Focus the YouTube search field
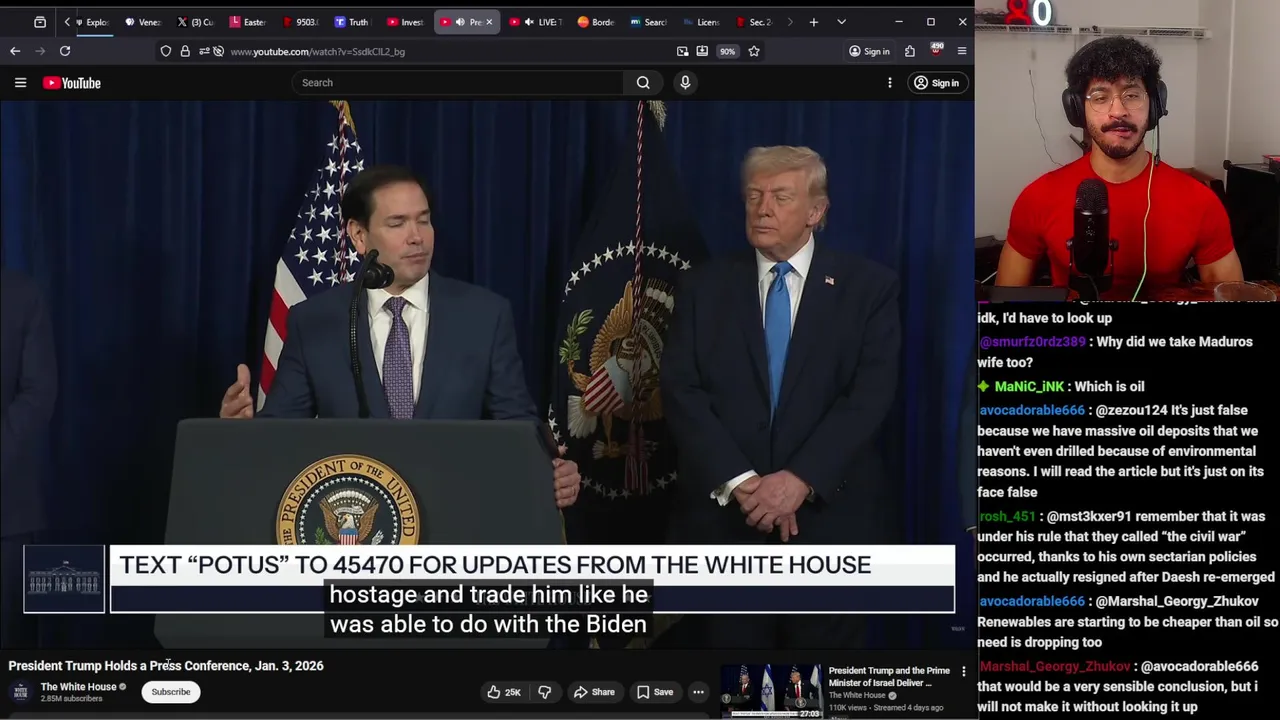This screenshot has height=720, width=1280. coord(459,83)
